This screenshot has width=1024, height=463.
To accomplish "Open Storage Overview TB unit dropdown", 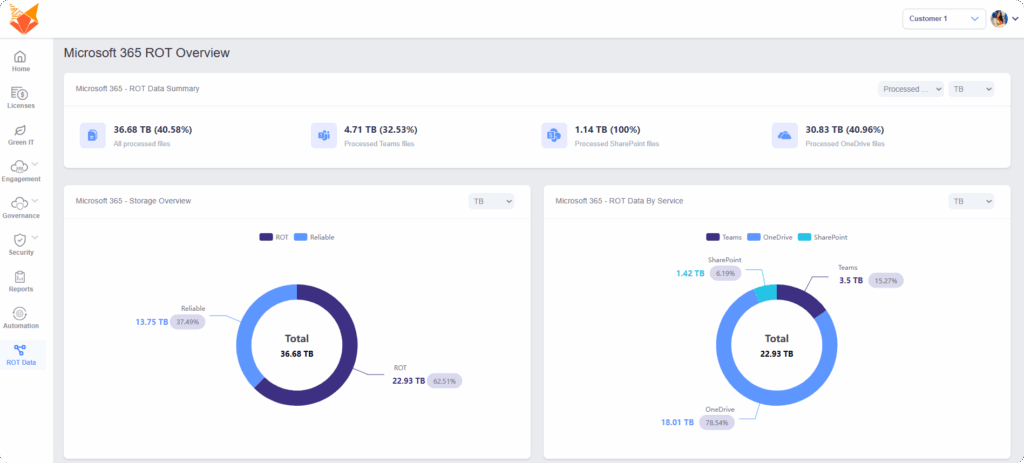I will tap(491, 201).
